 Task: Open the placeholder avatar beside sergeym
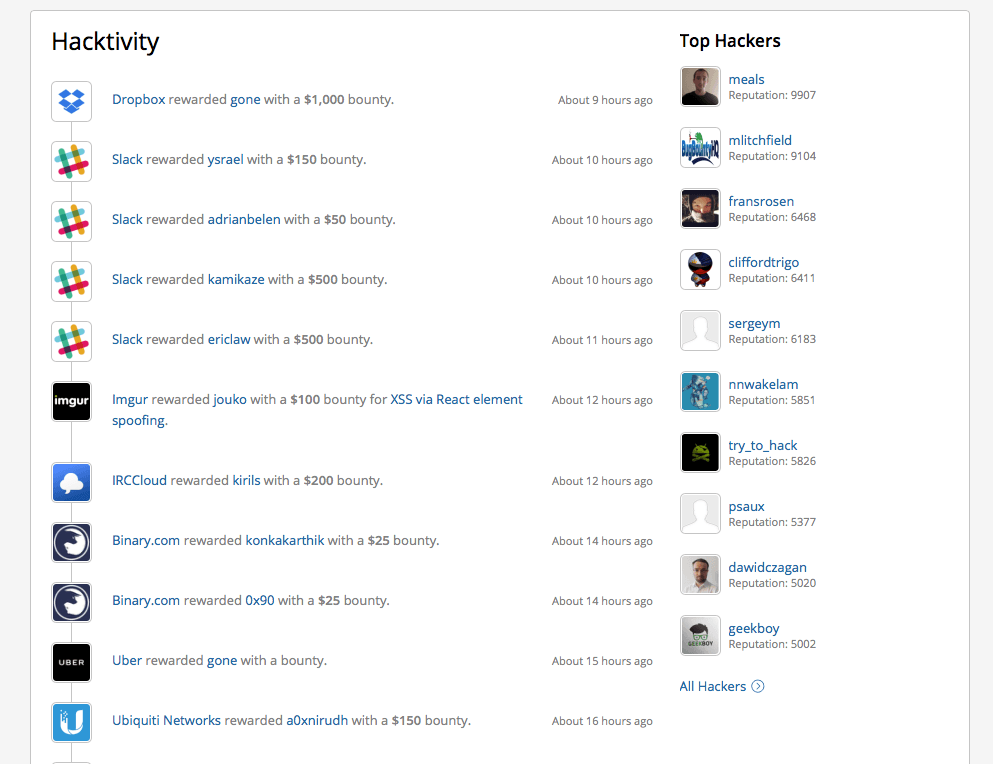[700, 331]
